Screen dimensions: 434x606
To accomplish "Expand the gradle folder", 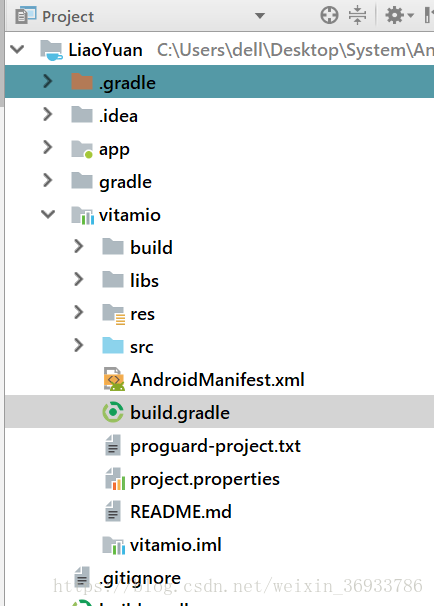I will [x=48, y=180].
